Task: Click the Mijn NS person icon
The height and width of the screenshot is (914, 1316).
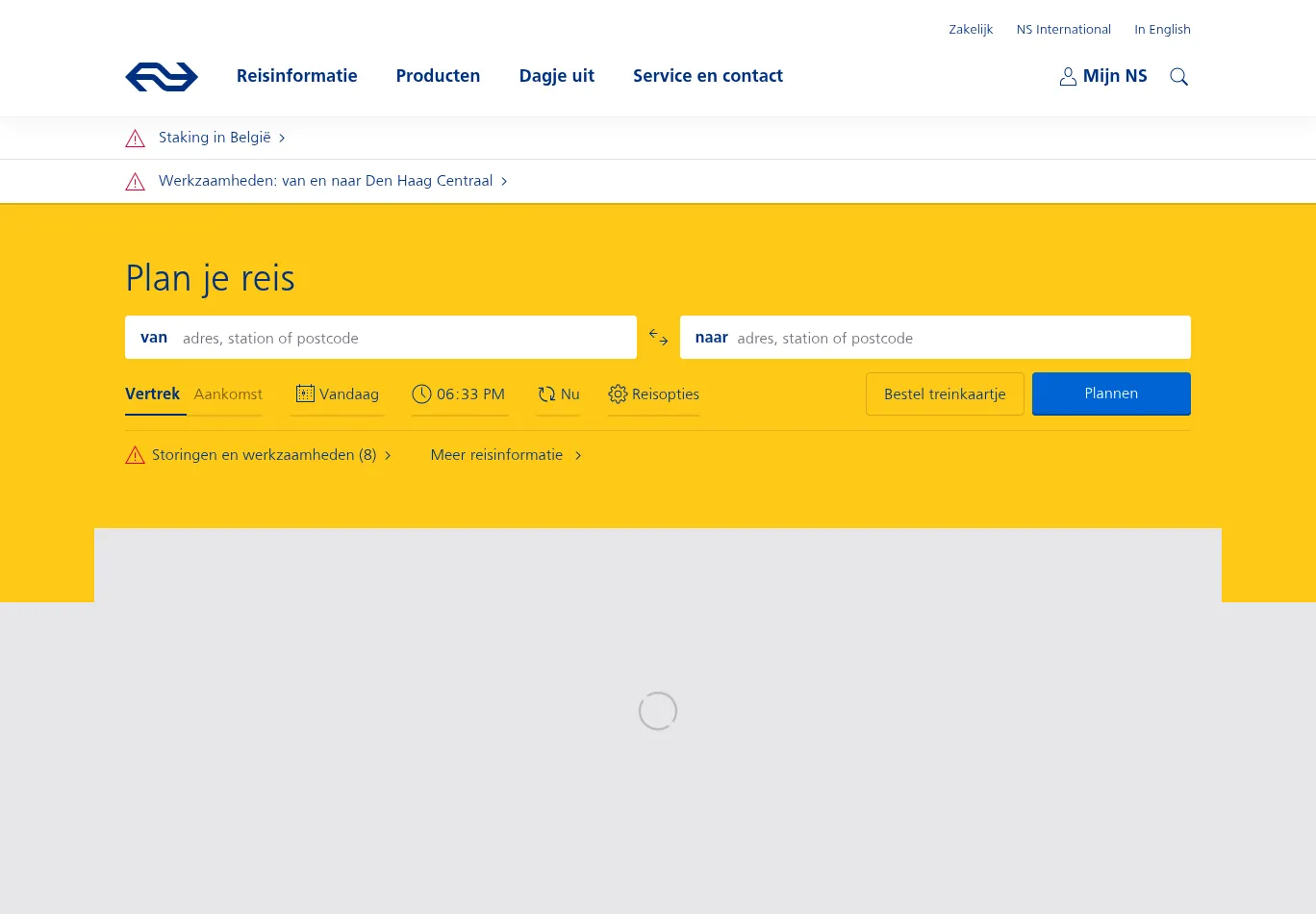Action: point(1068,77)
